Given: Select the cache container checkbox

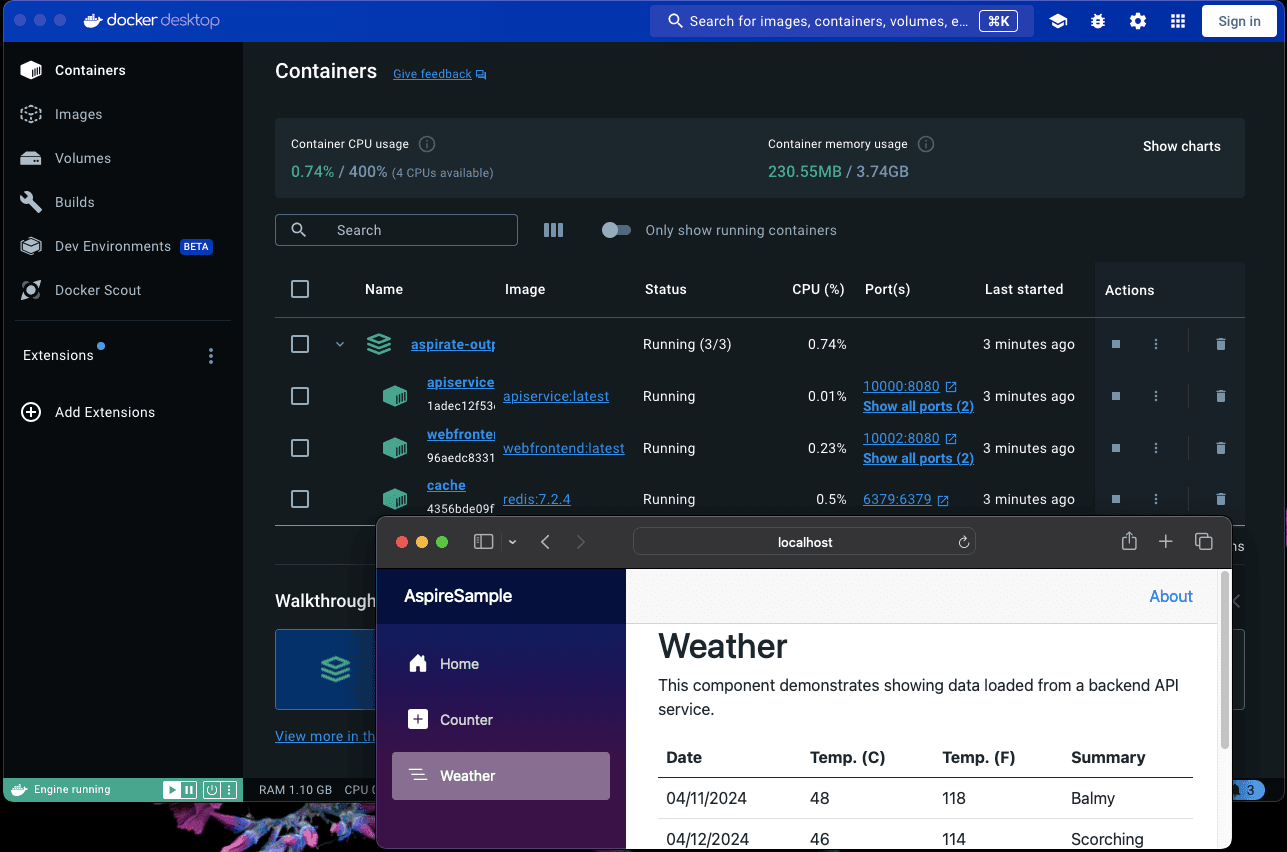Looking at the screenshot, I should [x=300, y=499].
